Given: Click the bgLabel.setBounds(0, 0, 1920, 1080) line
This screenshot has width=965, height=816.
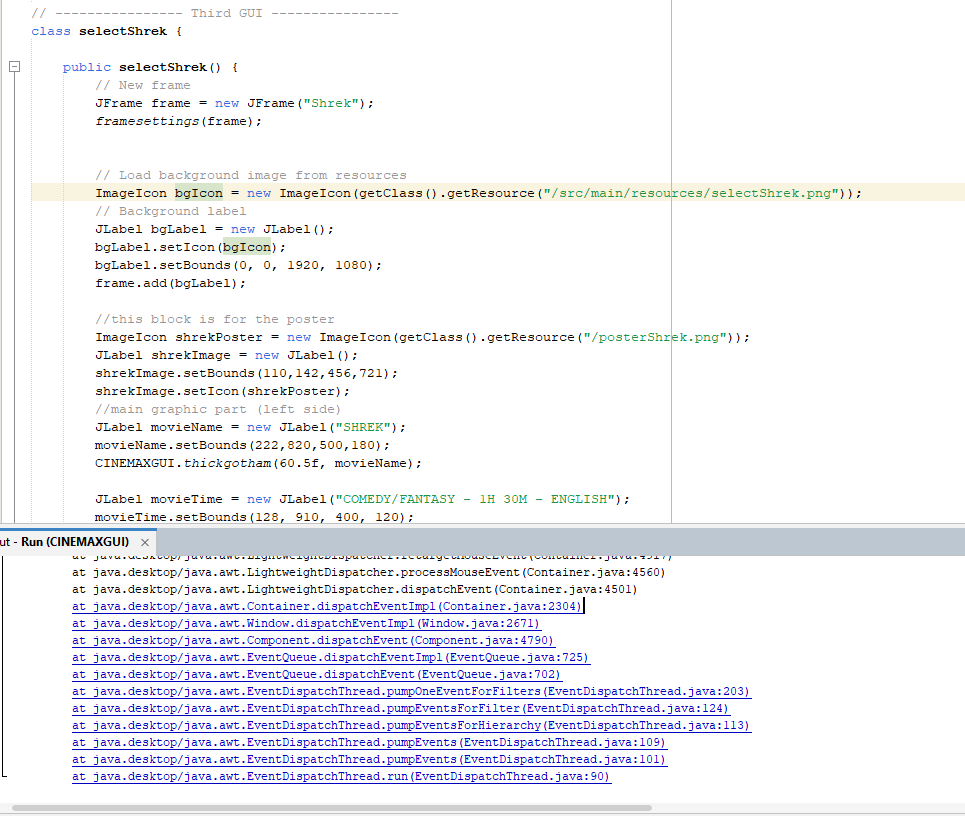Looking at the screenshot, I should point(238,265).
